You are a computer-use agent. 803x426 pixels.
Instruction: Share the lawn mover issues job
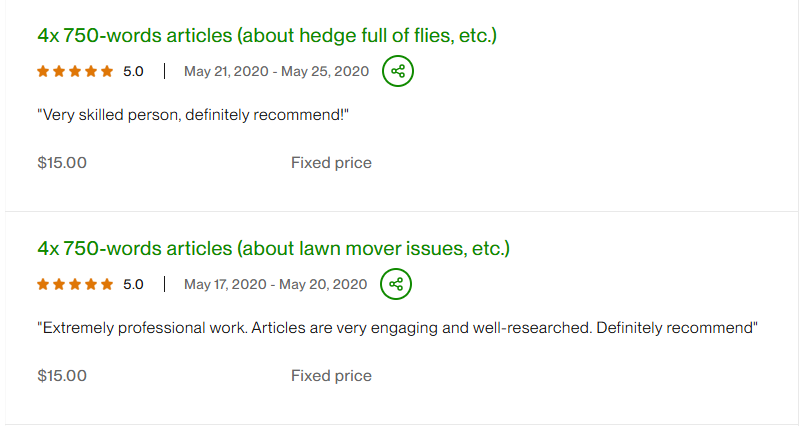pyautogui.click(x=397, y=284)
